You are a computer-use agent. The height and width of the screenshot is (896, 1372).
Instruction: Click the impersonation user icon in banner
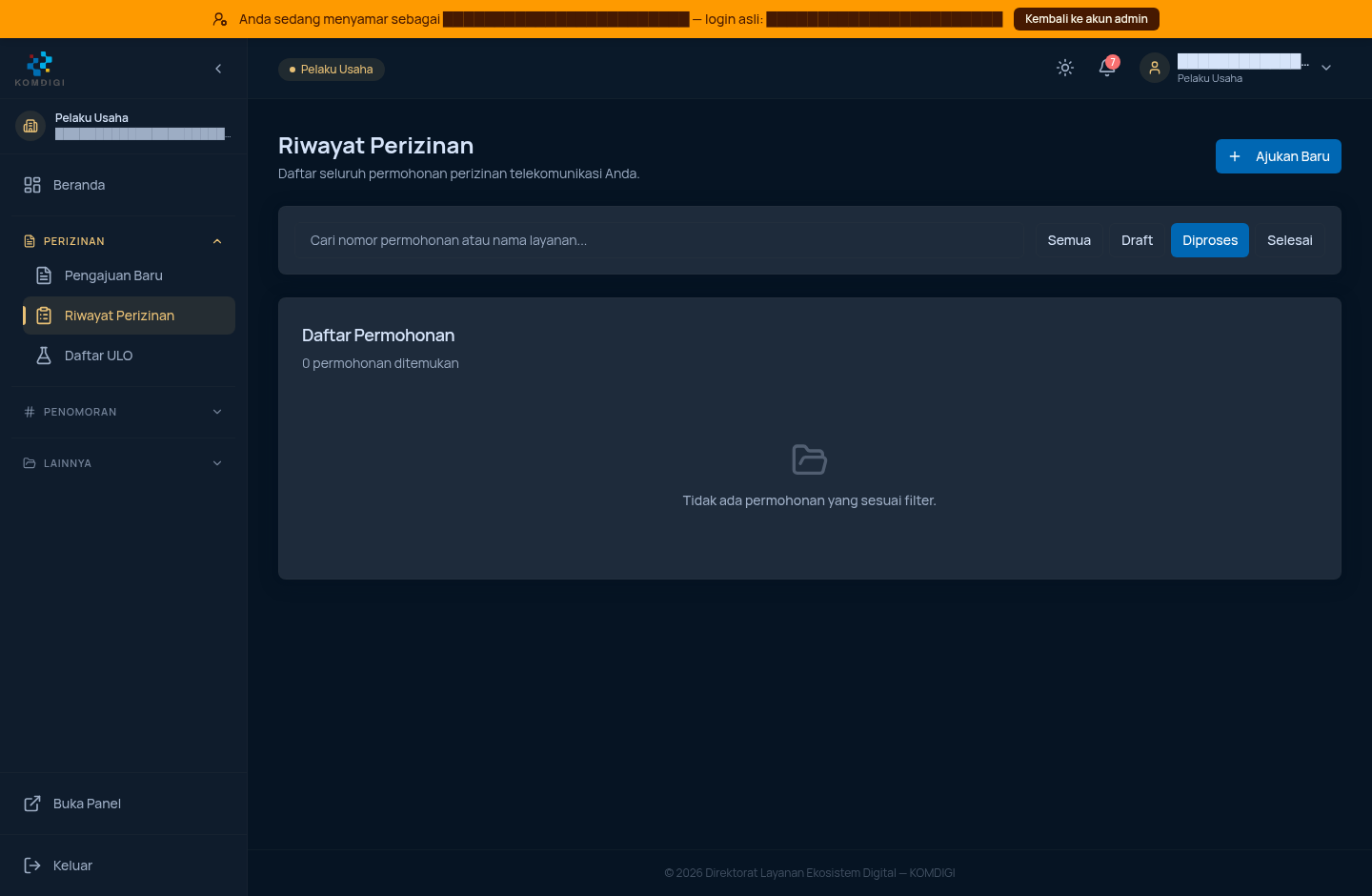coord(220,19)
